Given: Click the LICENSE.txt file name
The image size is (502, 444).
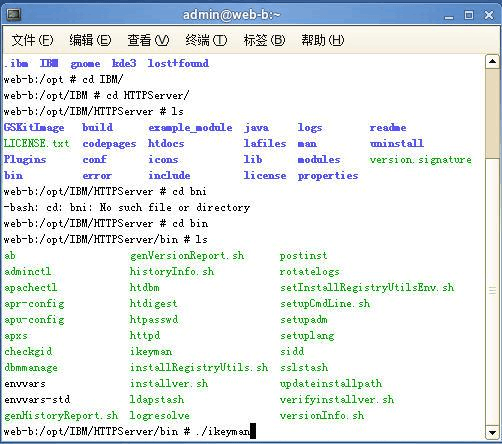Looking at the screenshot, I should (37, 144).
